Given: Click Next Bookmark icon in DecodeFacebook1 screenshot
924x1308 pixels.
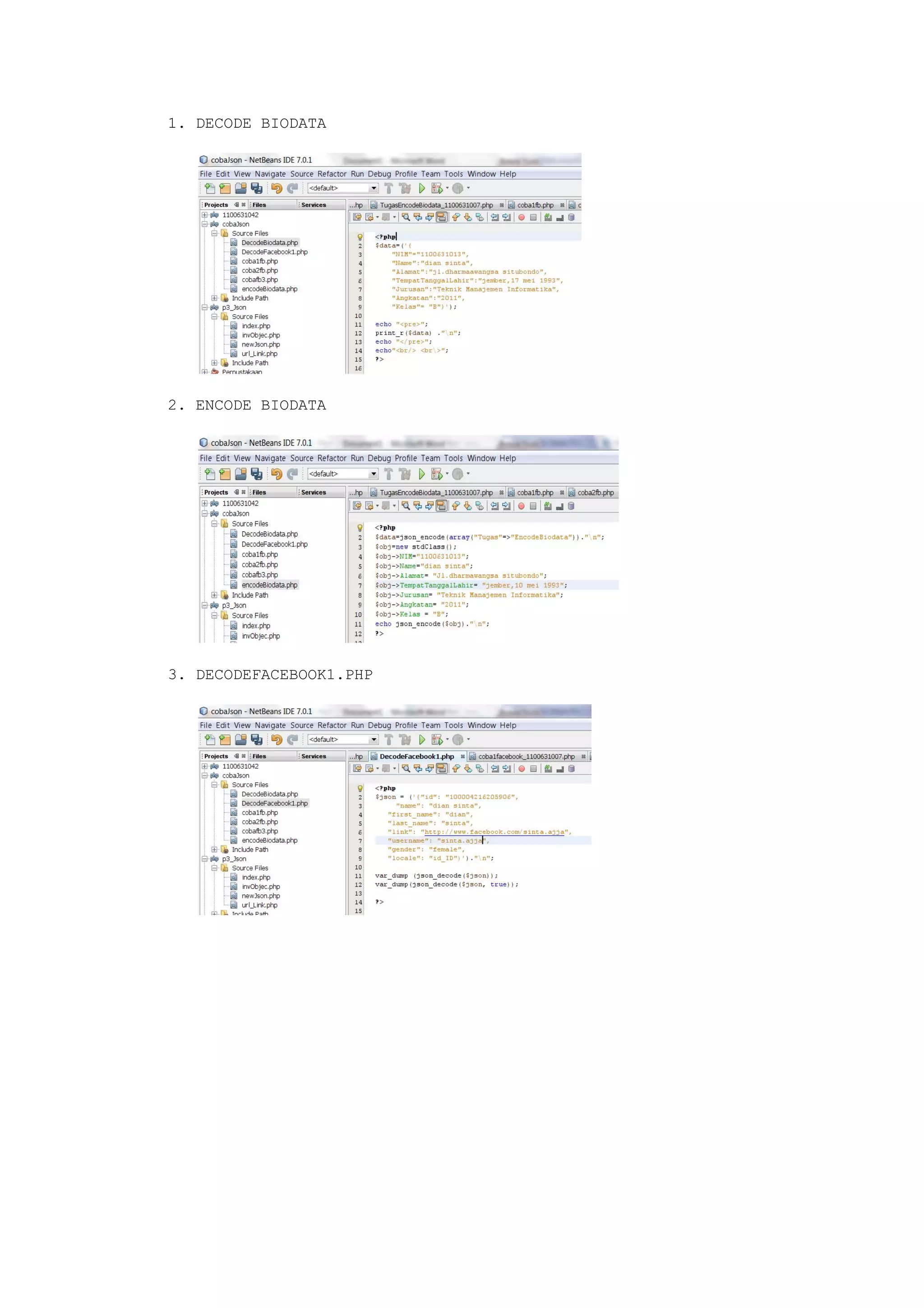Looking at the screenshot, I should [467, 769].
